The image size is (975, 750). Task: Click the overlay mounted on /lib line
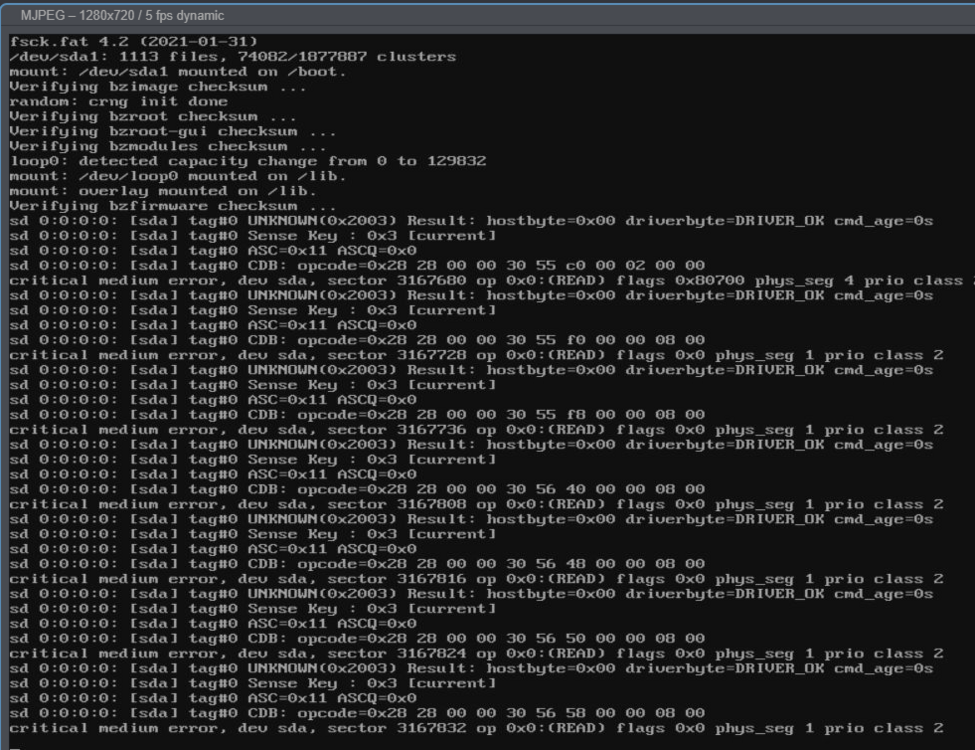[x=163, y=191]
